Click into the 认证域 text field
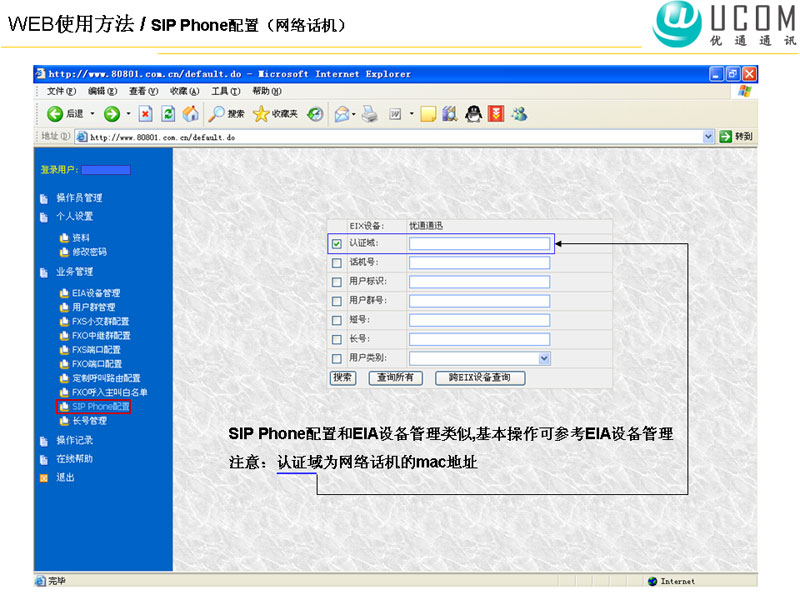 [x=479, y=244]
